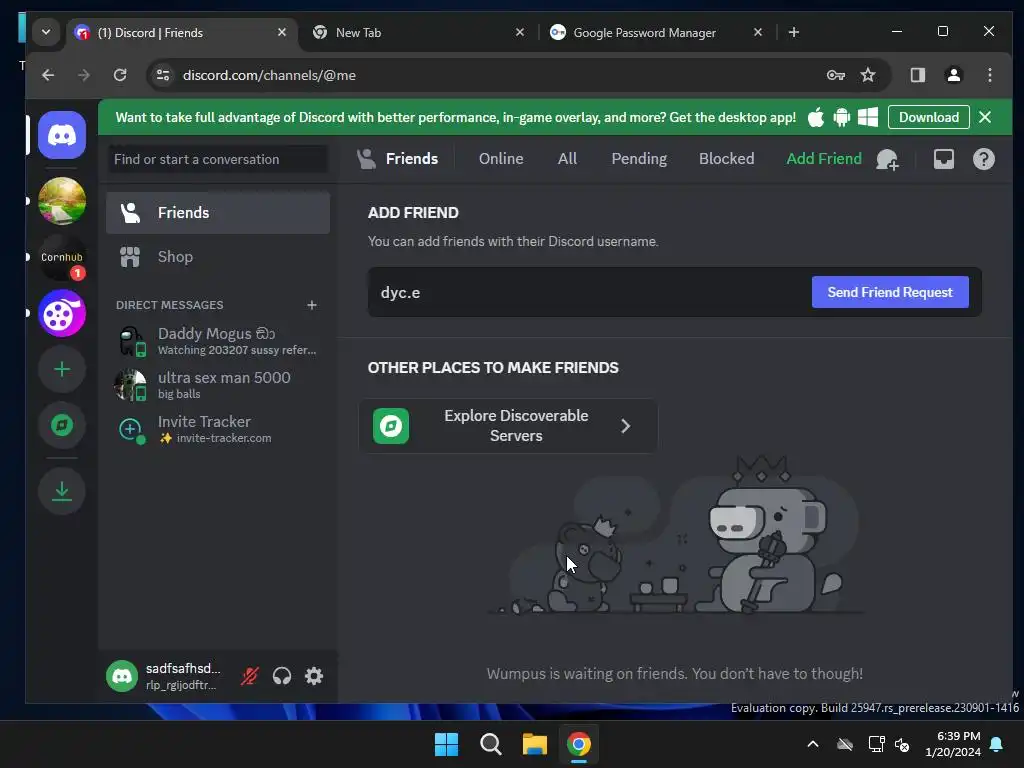
Task: Close the New Tab browser tab
Action: click(520, 32)
